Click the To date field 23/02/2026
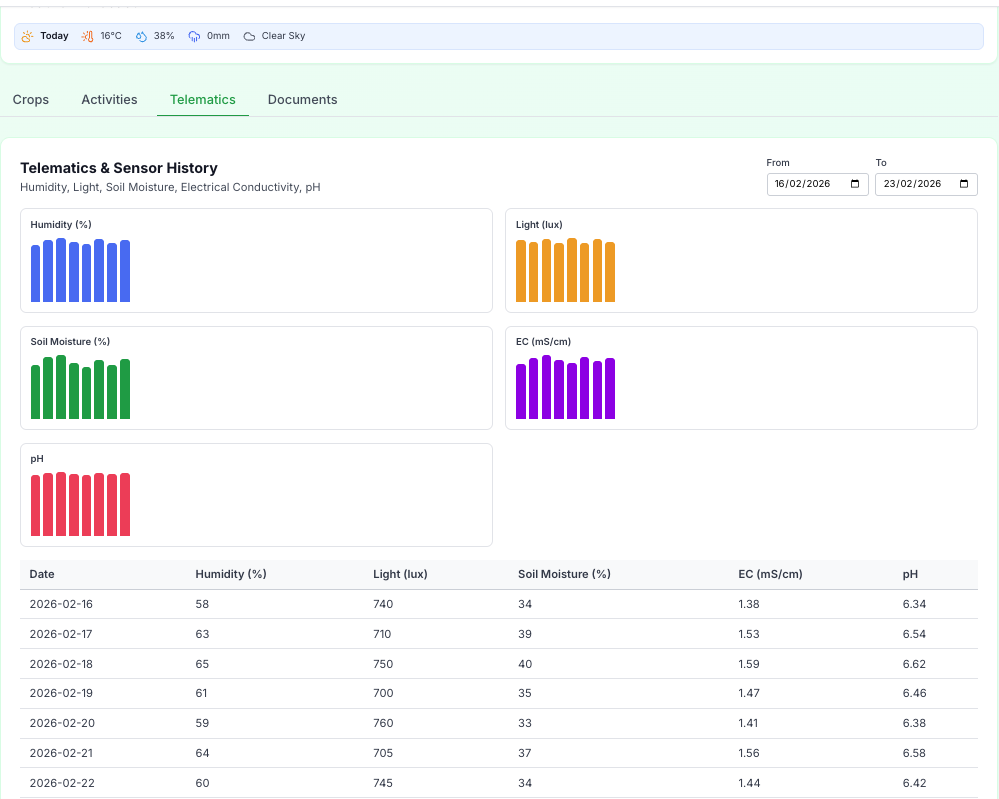The width and height of the screenshot is (999, 799). click(926, 184)
